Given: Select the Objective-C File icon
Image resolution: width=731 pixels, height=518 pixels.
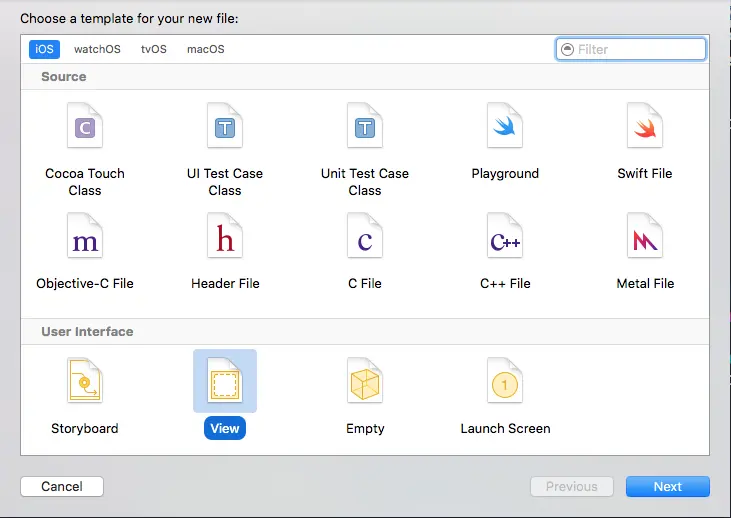Looking at the screenshot, I should click(x=85, y=235).
